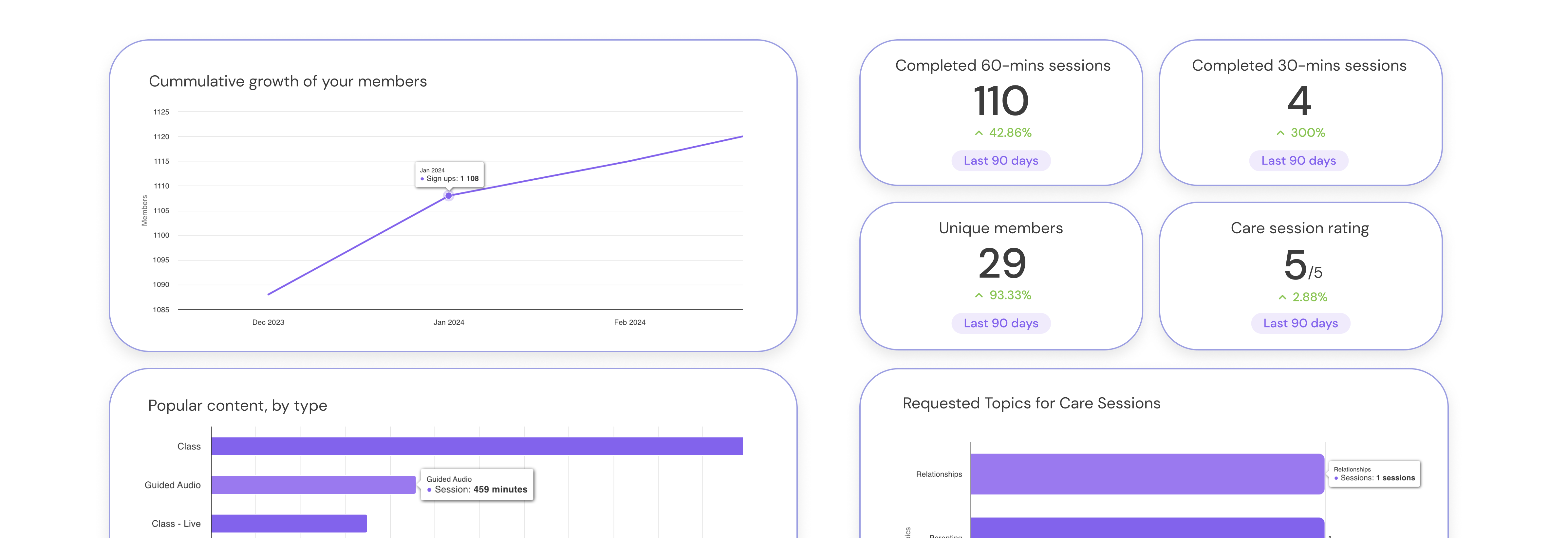Image resolution: width=1568 pixels, height=538 pixels.
Task: Click the up arrow beside 300%
Action: [x=1281, y=133]
